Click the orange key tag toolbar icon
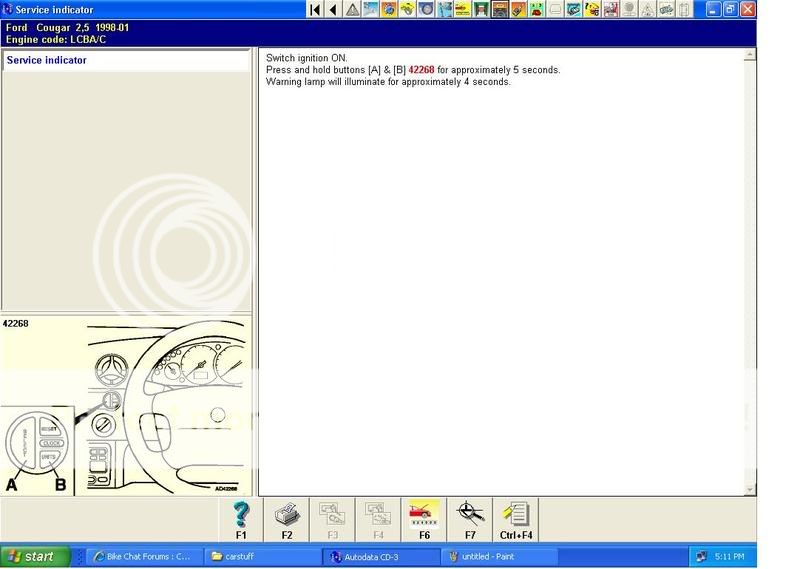Screen dimensions: 800x569 click(518, 9)
